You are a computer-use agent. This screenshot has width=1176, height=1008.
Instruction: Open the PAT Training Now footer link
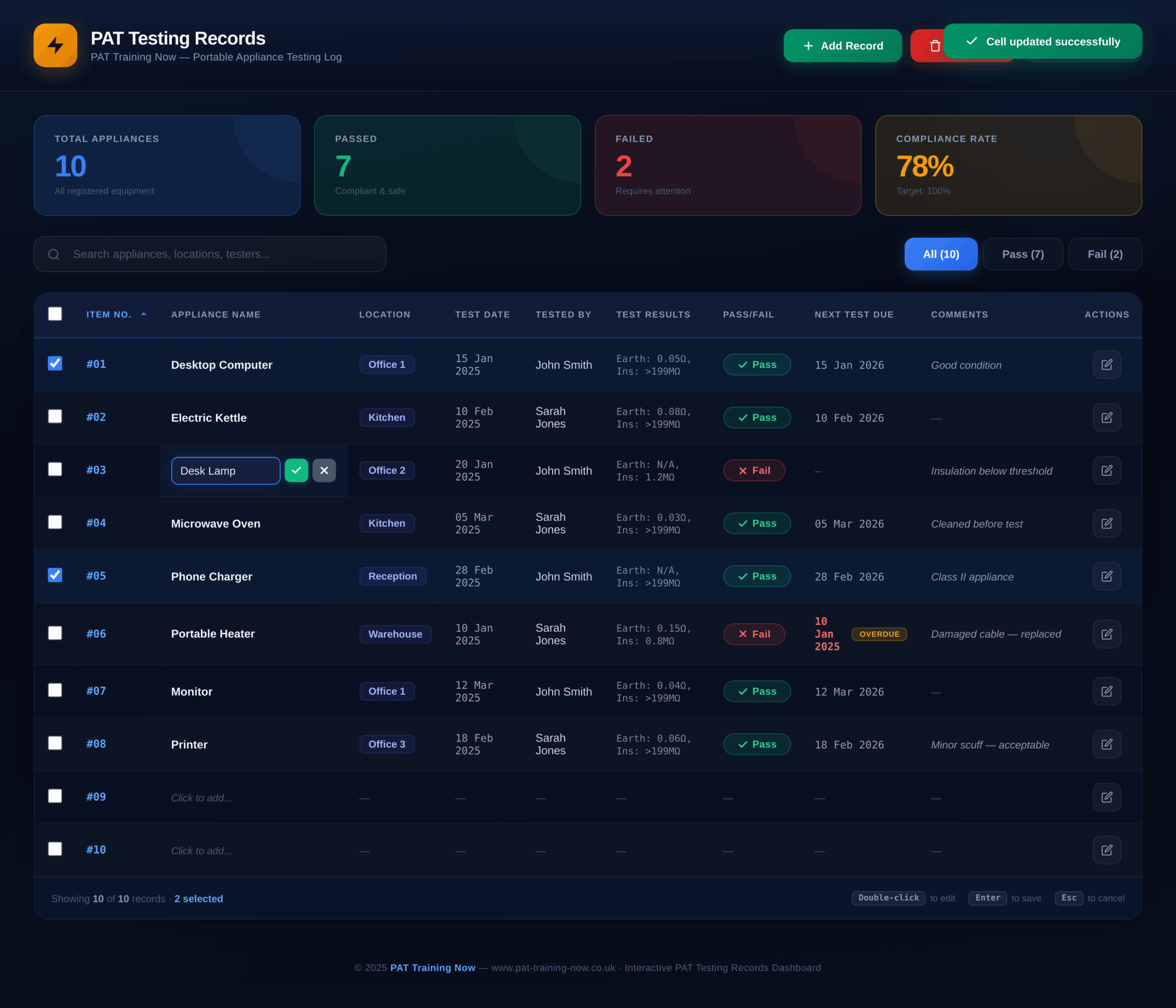click(x=432, y=968)
